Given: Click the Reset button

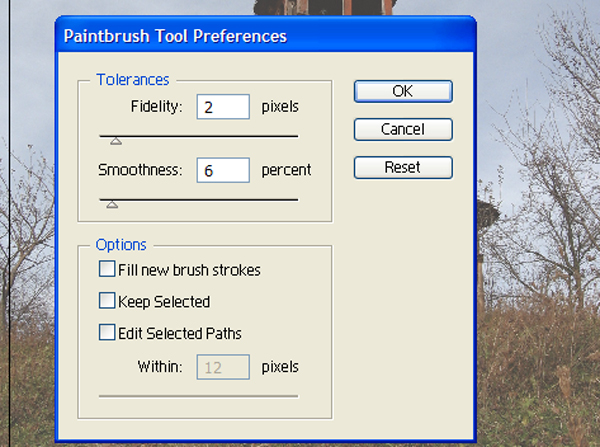Looking at the screenshot, I should 403,167.
